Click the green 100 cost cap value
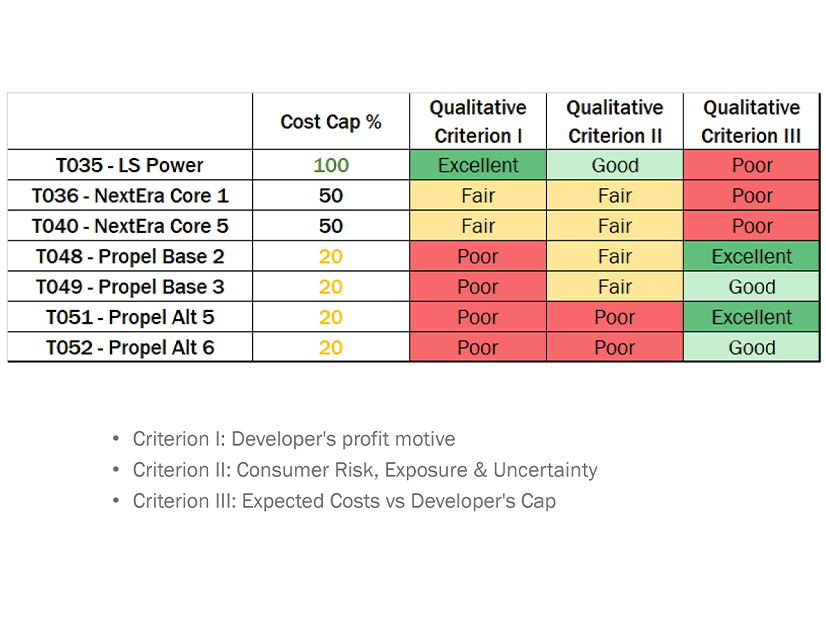Image resolution: width=826 pixels, height=620 pixels. point(331,165)
